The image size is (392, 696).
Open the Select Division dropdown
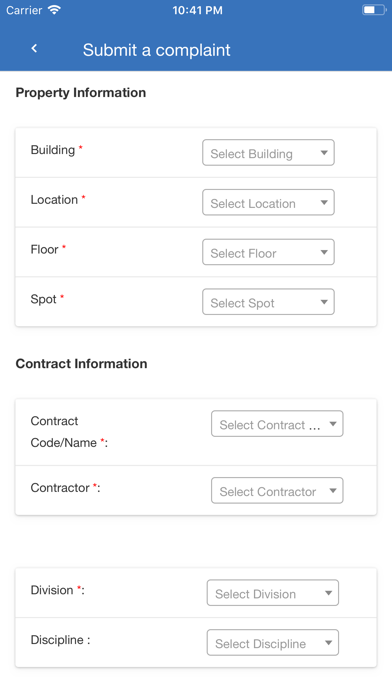(273, 593)
